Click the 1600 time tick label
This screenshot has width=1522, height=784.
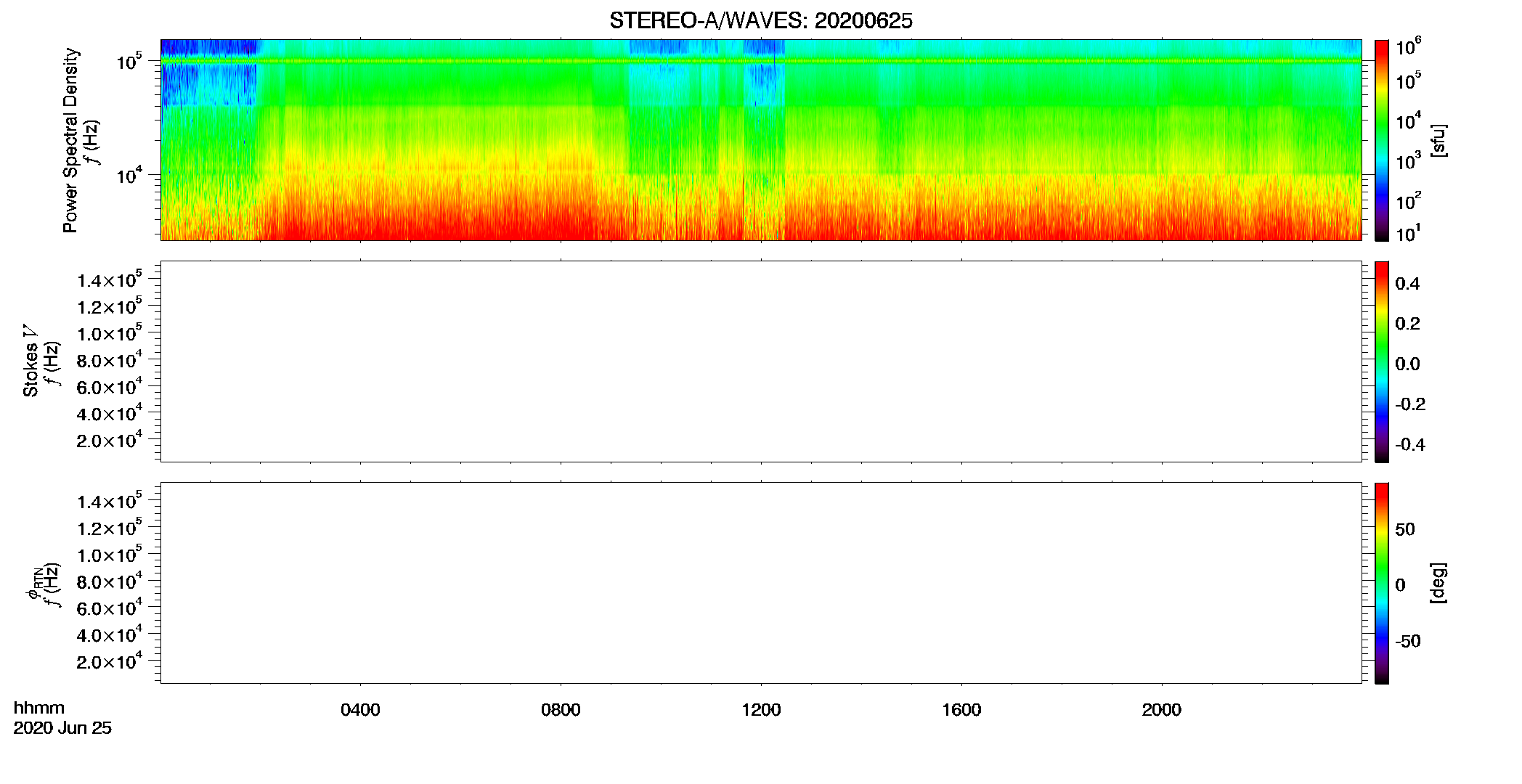tap(961, 710)
